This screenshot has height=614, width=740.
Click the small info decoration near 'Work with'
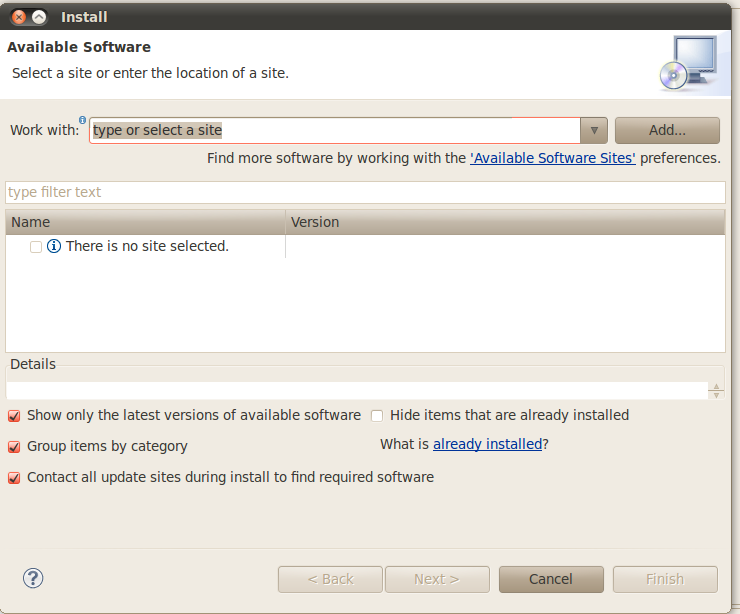(82, 120)
